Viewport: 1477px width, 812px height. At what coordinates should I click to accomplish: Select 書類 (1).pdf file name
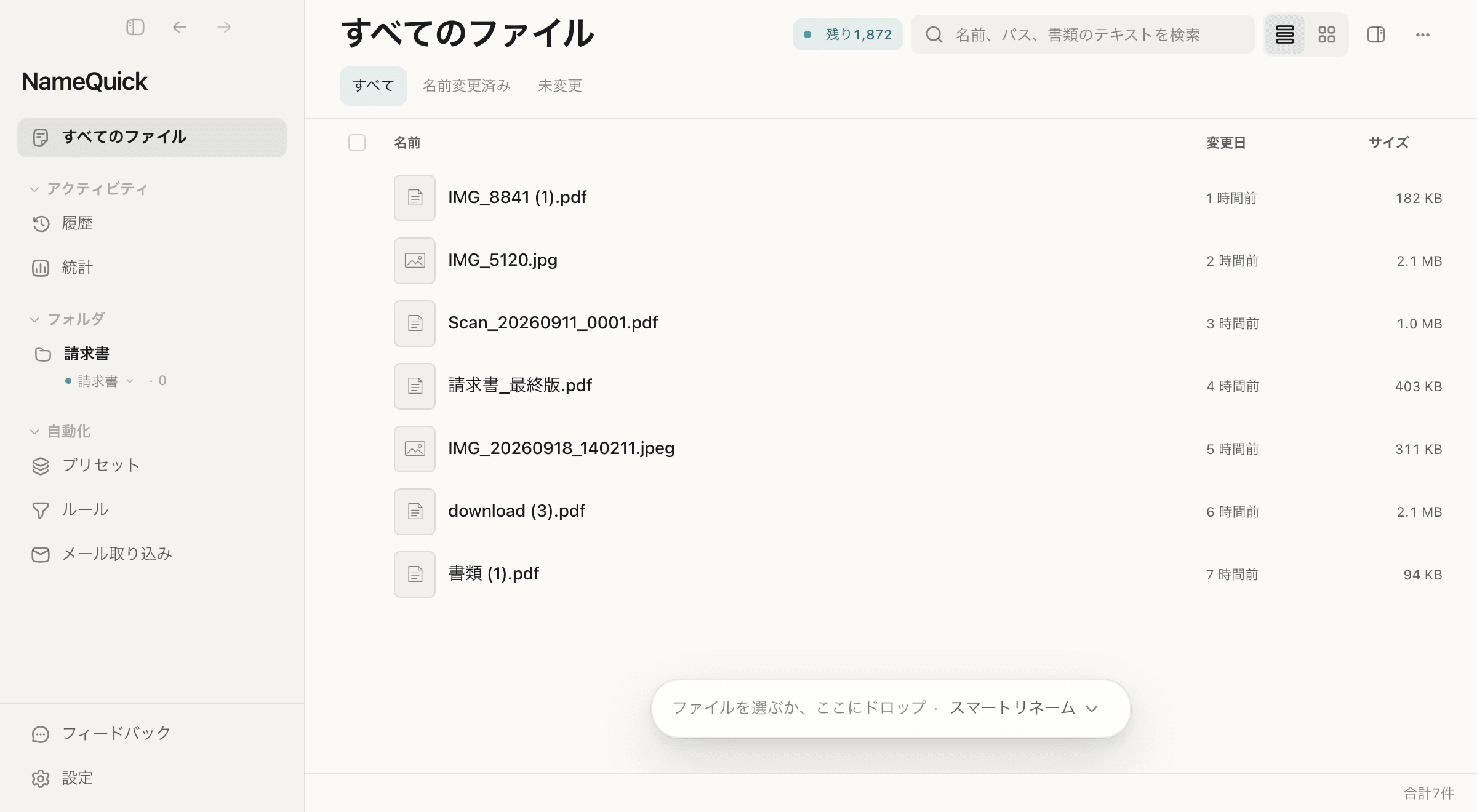(x=494, y=574)
